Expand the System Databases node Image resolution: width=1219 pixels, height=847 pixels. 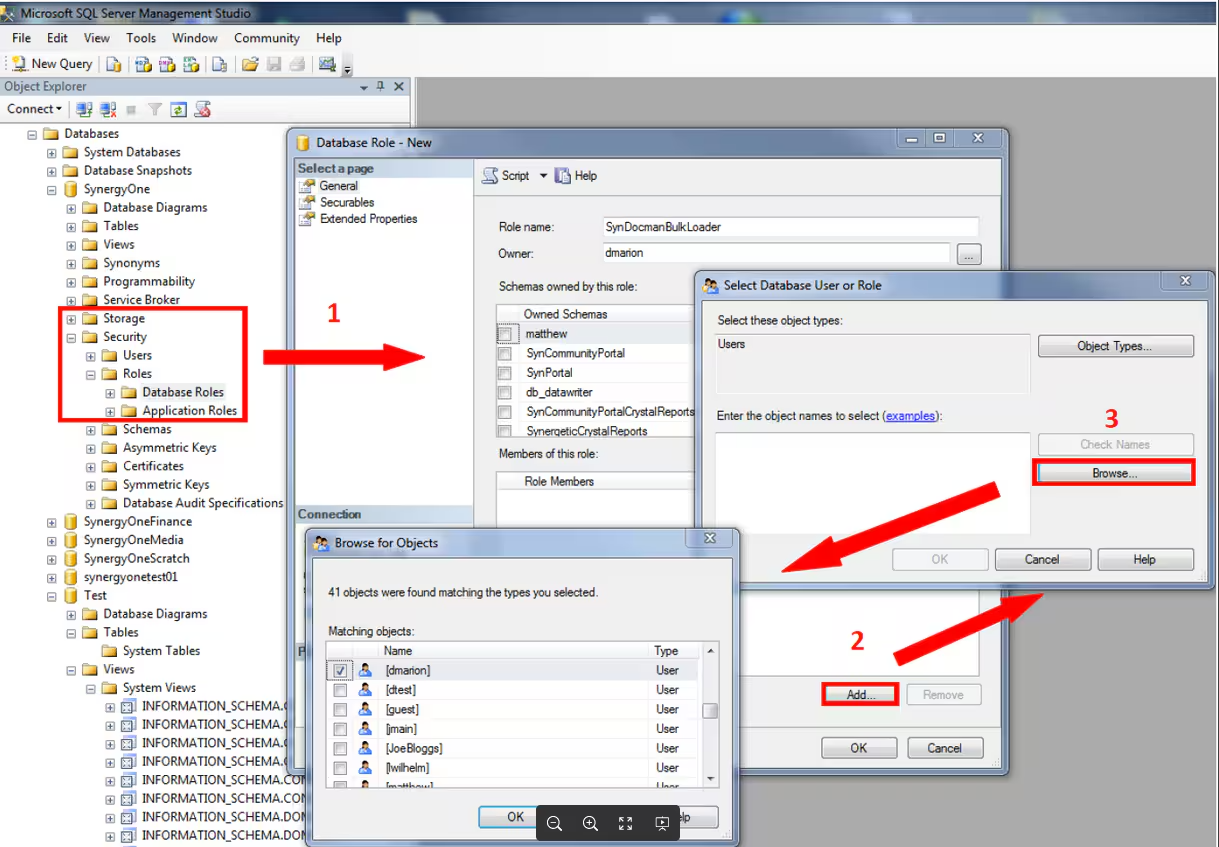point(51,153)
